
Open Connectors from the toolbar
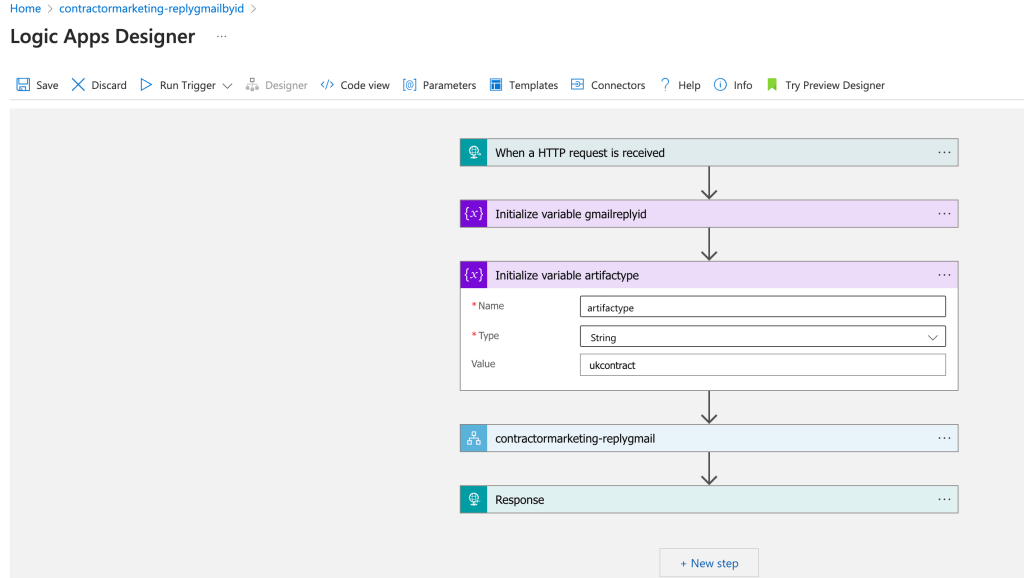[608, 85]
